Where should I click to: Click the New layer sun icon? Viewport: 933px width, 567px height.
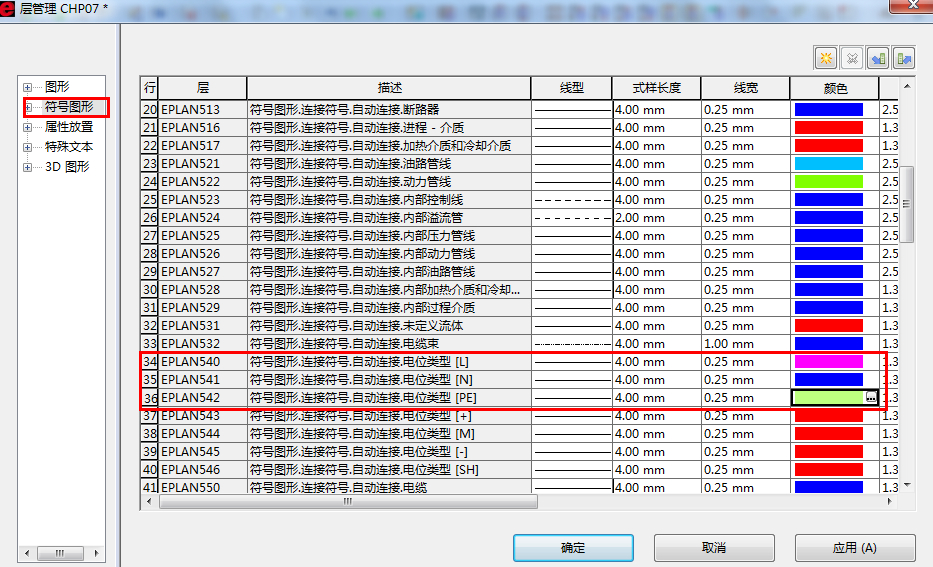[826, 58]
